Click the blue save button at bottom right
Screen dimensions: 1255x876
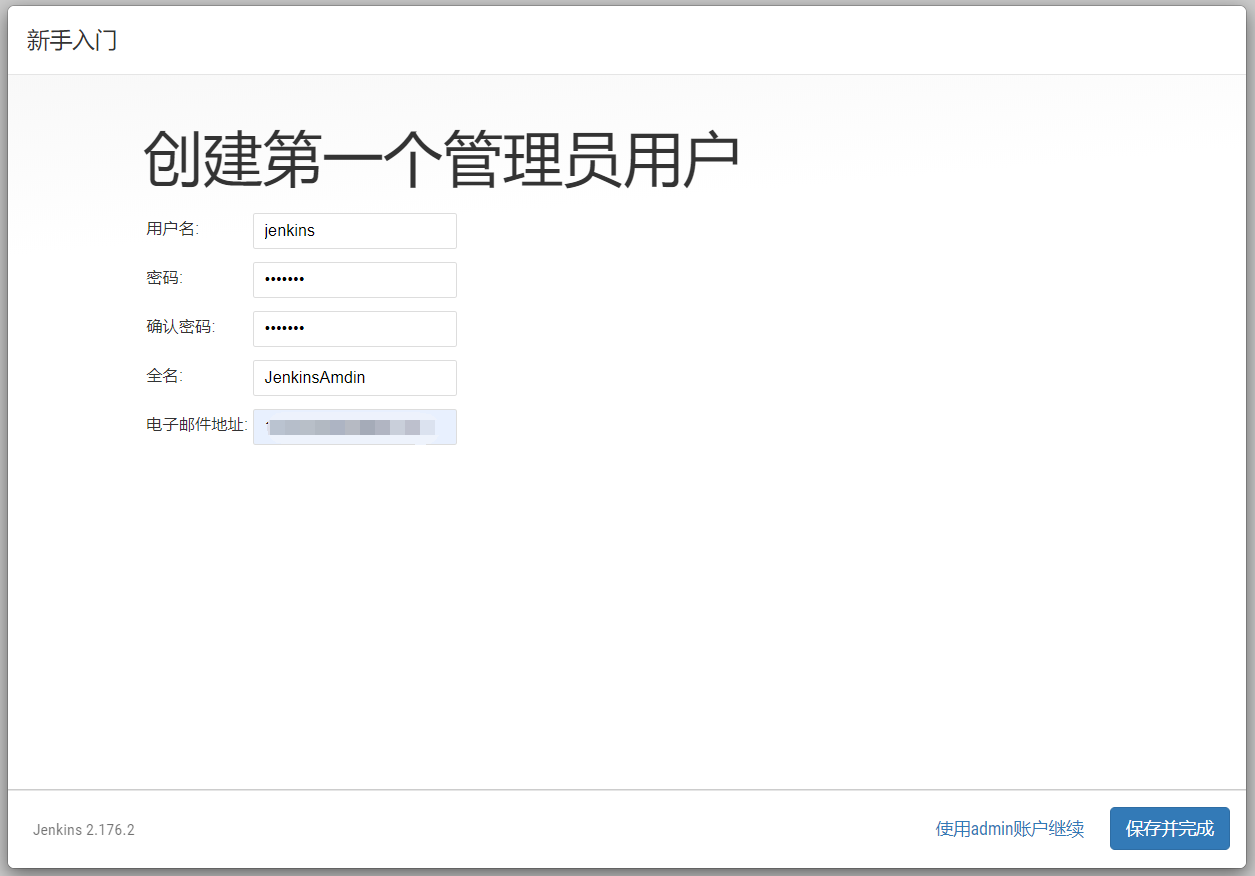[x=1169, y=829]
